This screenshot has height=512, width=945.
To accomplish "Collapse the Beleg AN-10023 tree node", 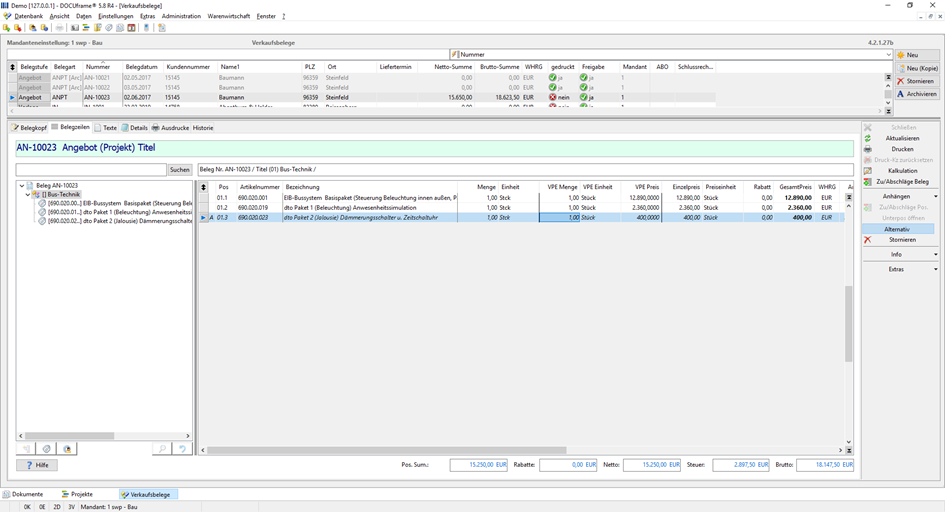I will pos(22,186).
